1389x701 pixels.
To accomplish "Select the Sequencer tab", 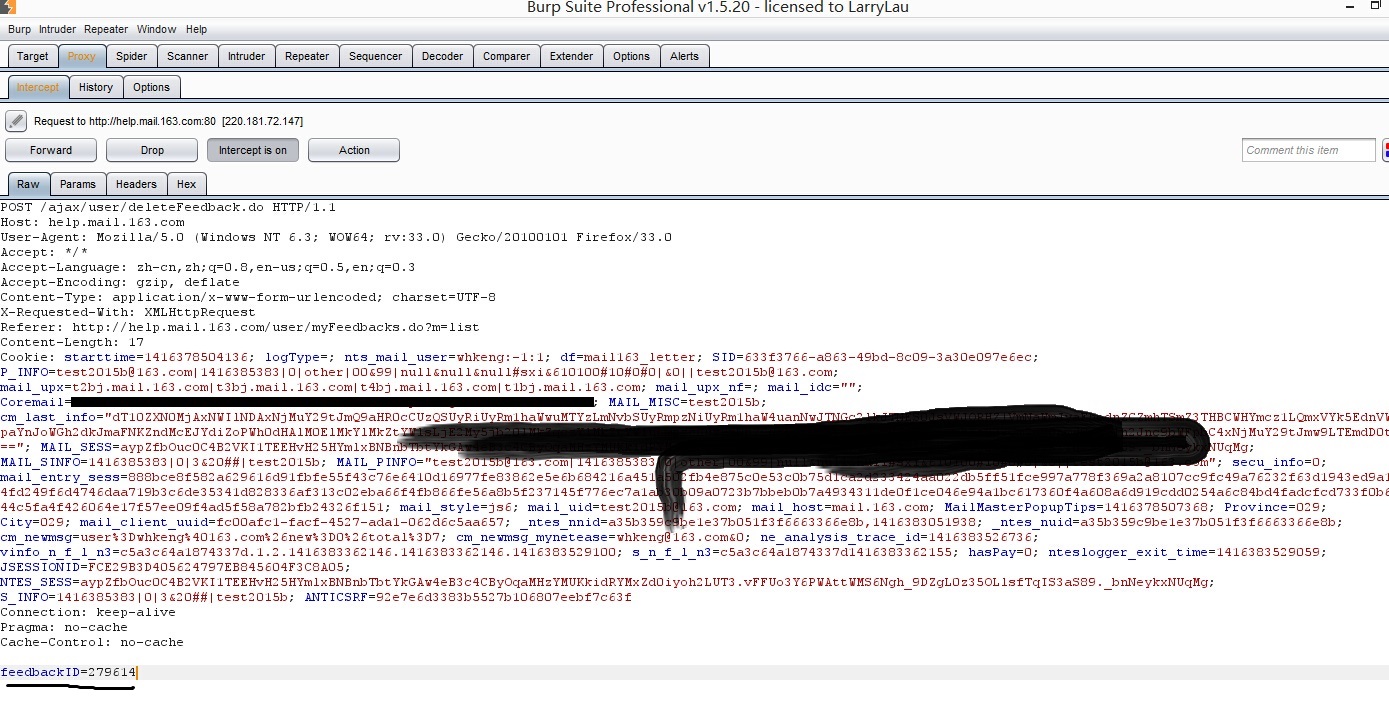I will tap(376, 56).
